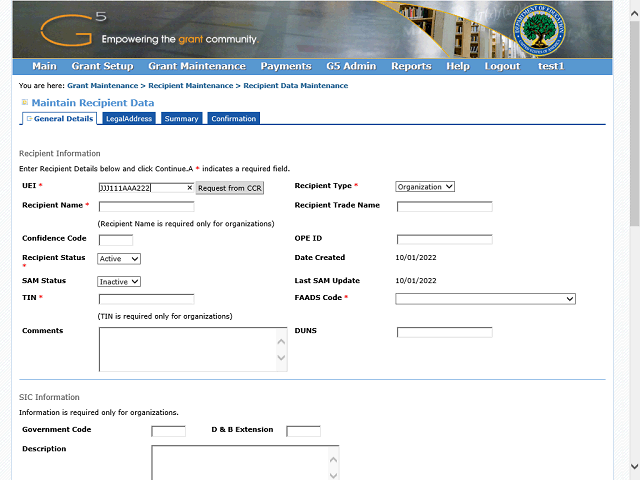Click the Recipient Information section heading
Image resolution: width=640 pixels, height=480 pixels.
[x=60, y=153]
